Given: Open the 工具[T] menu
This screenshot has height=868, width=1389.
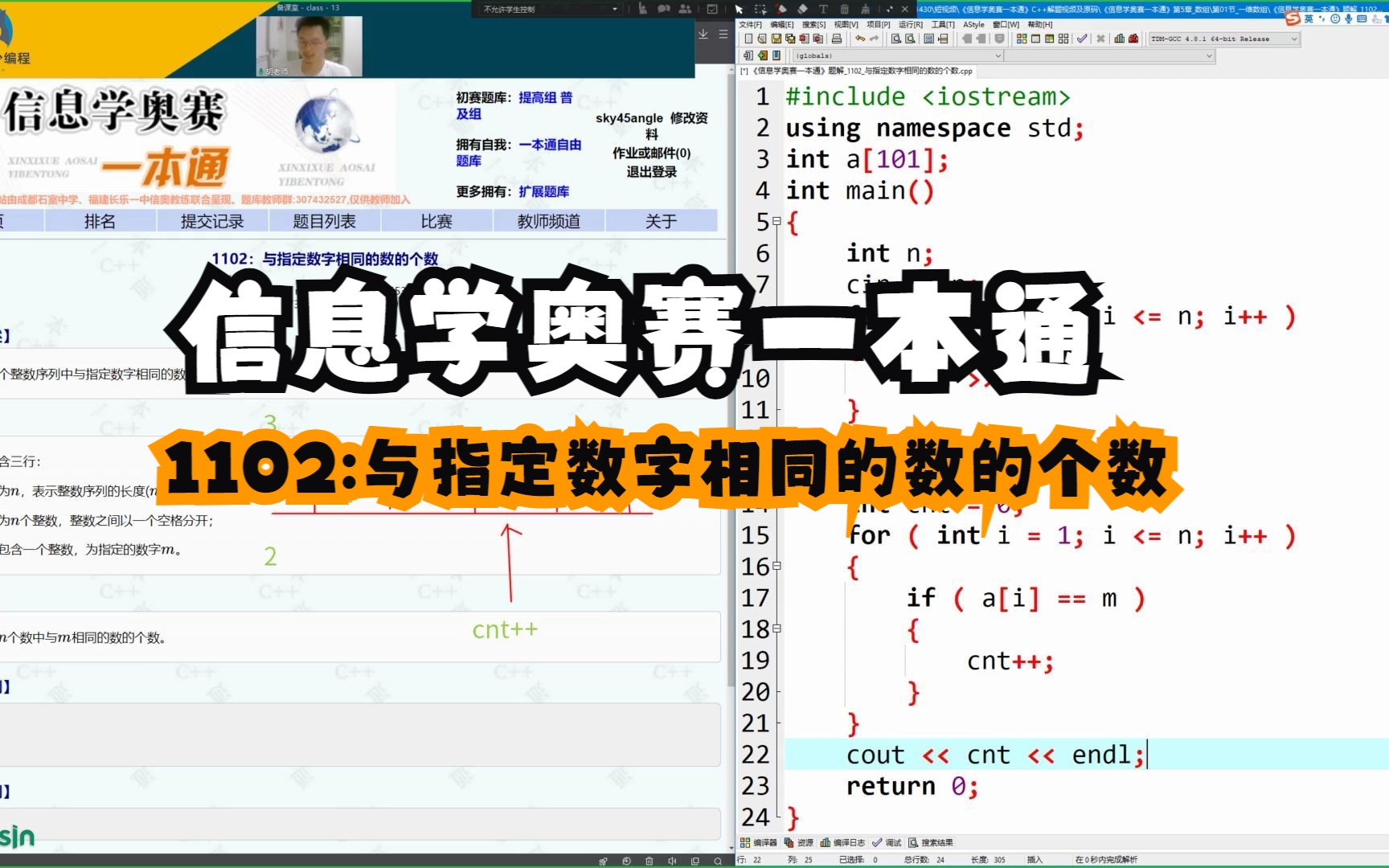Looking at the screenshot, I should (x=943, y=25).
